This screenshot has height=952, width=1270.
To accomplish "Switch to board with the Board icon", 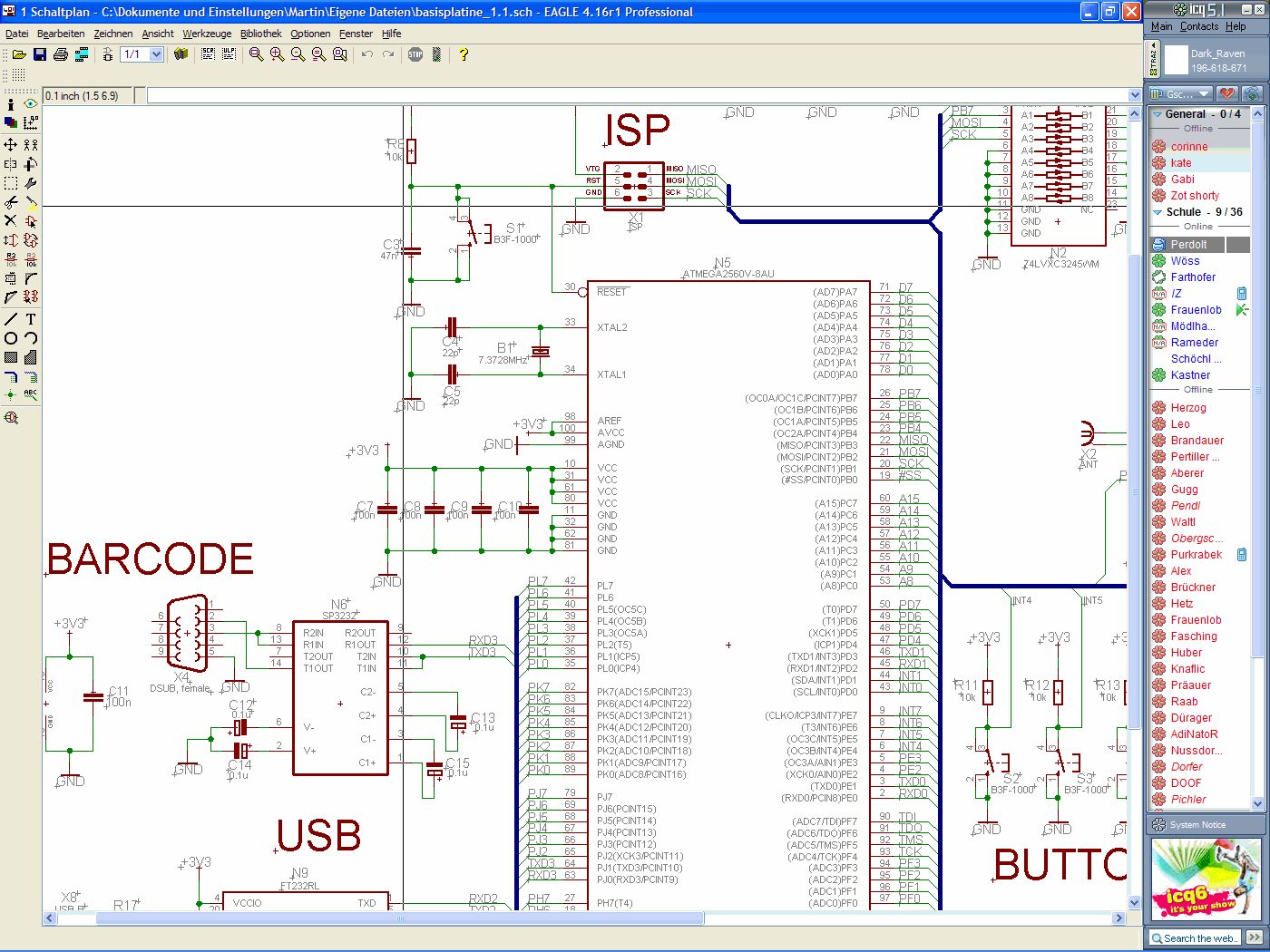I will tap(107, 54).
